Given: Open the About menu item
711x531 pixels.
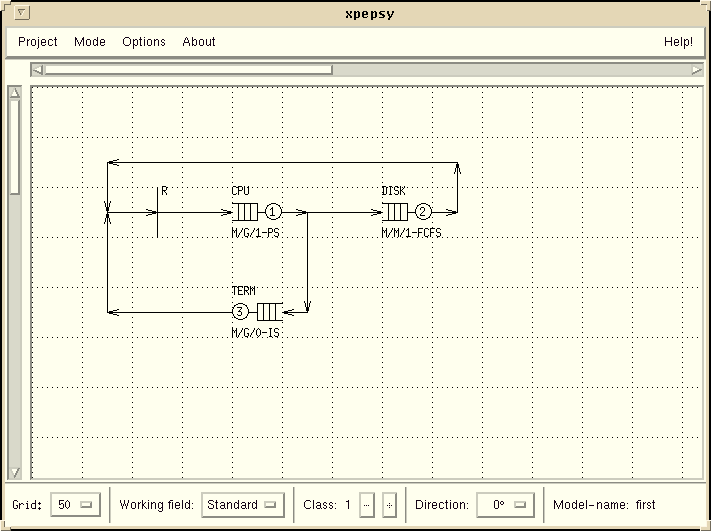Looking at the screenshot, I should tap(199, 42).
